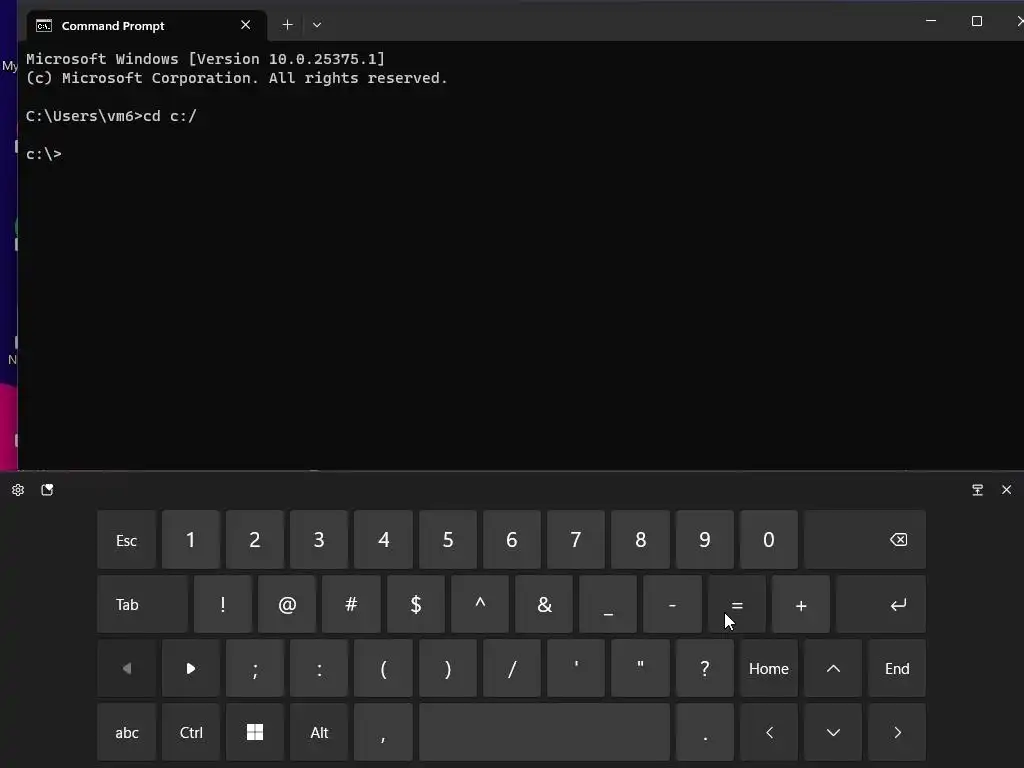
Task: Tap the number 5 key
Action: 448,540
